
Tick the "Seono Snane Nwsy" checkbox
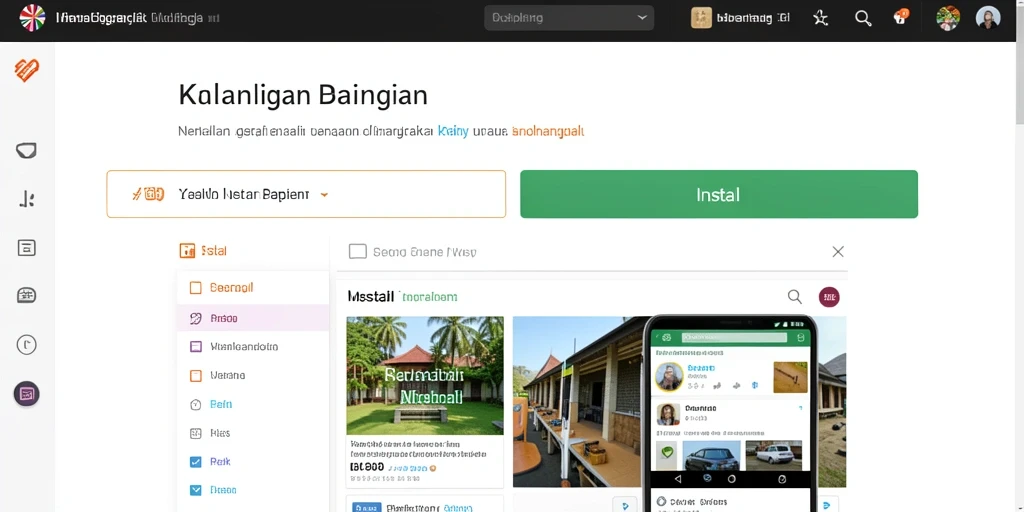(358, 251)
